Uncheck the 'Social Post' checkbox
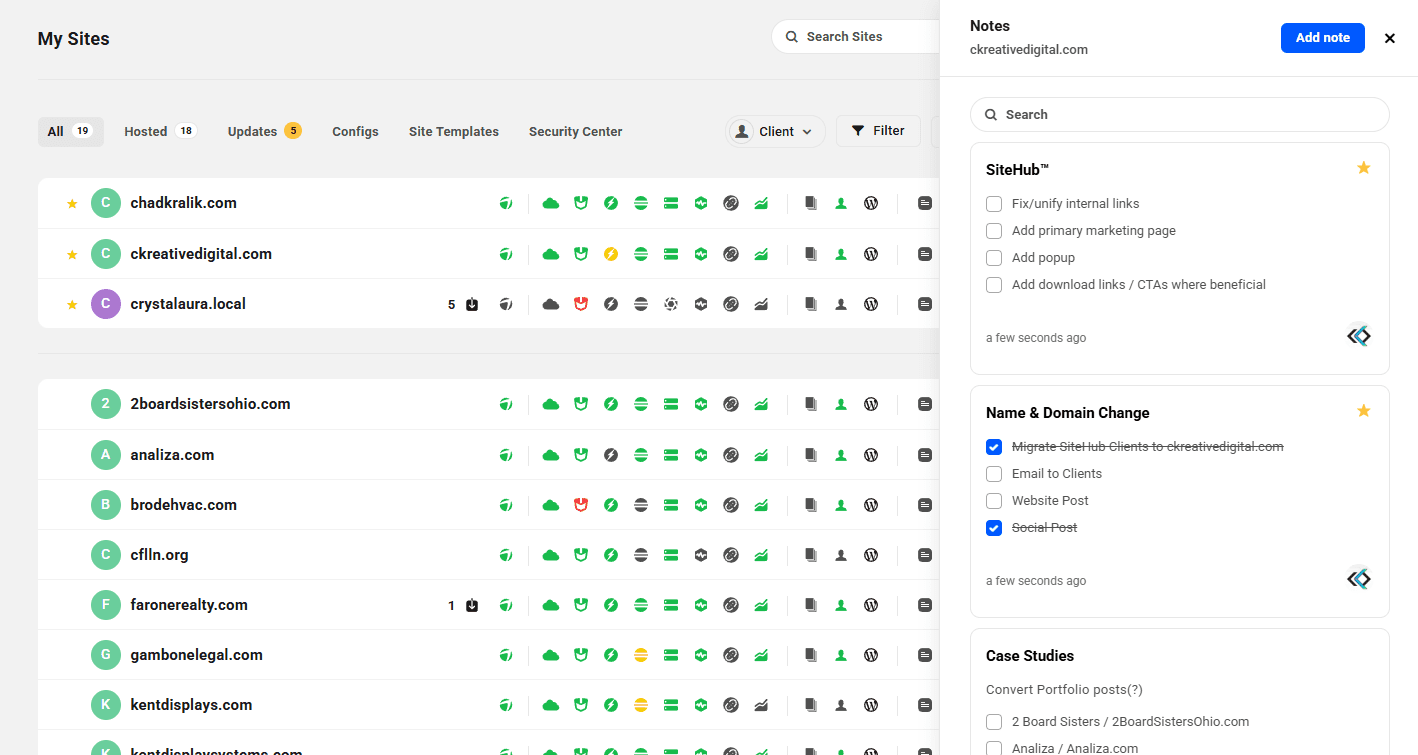 [x=994, y=528]
